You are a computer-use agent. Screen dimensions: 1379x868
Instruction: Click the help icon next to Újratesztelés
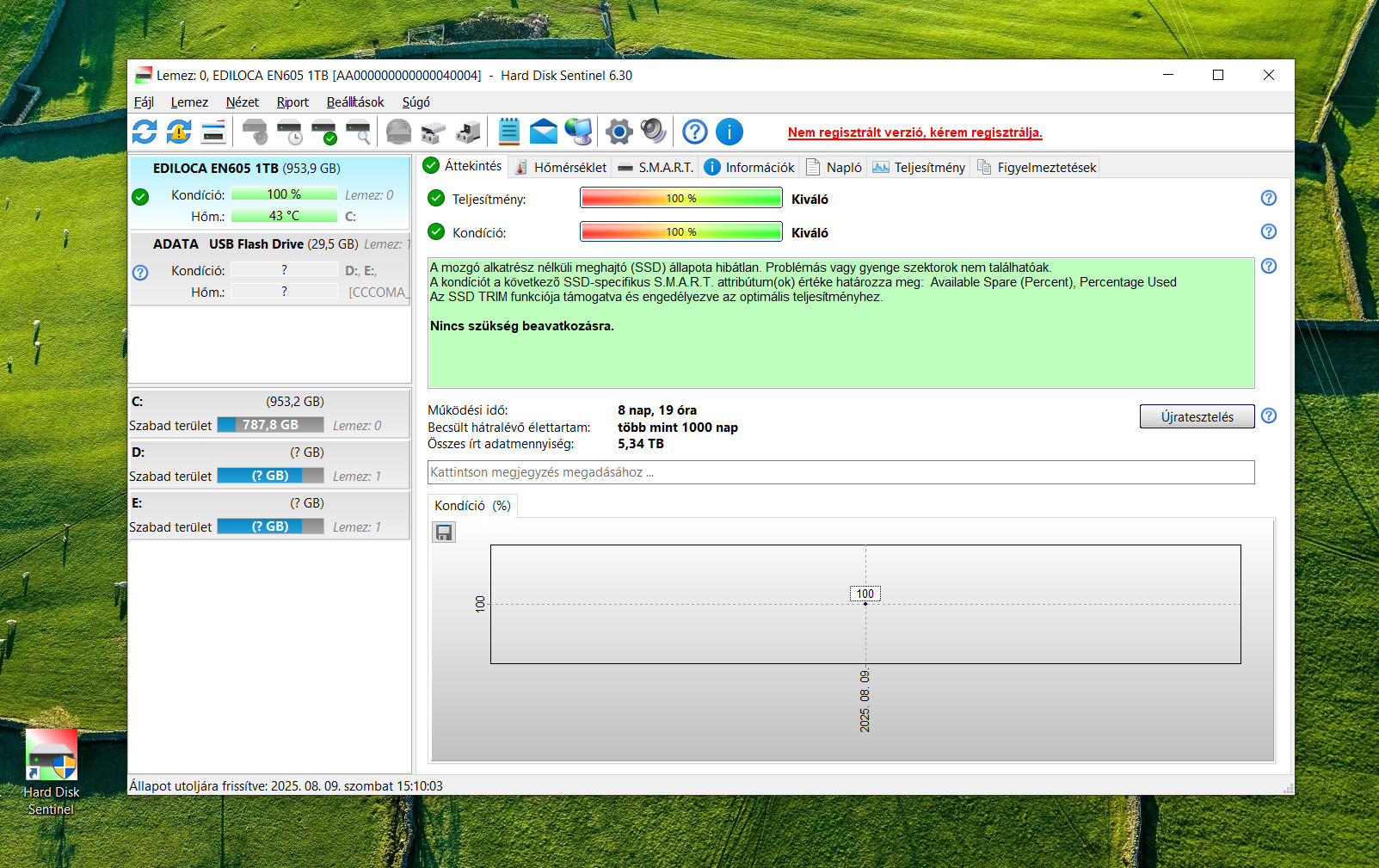pyautogui.click(x=1269, y=416)
